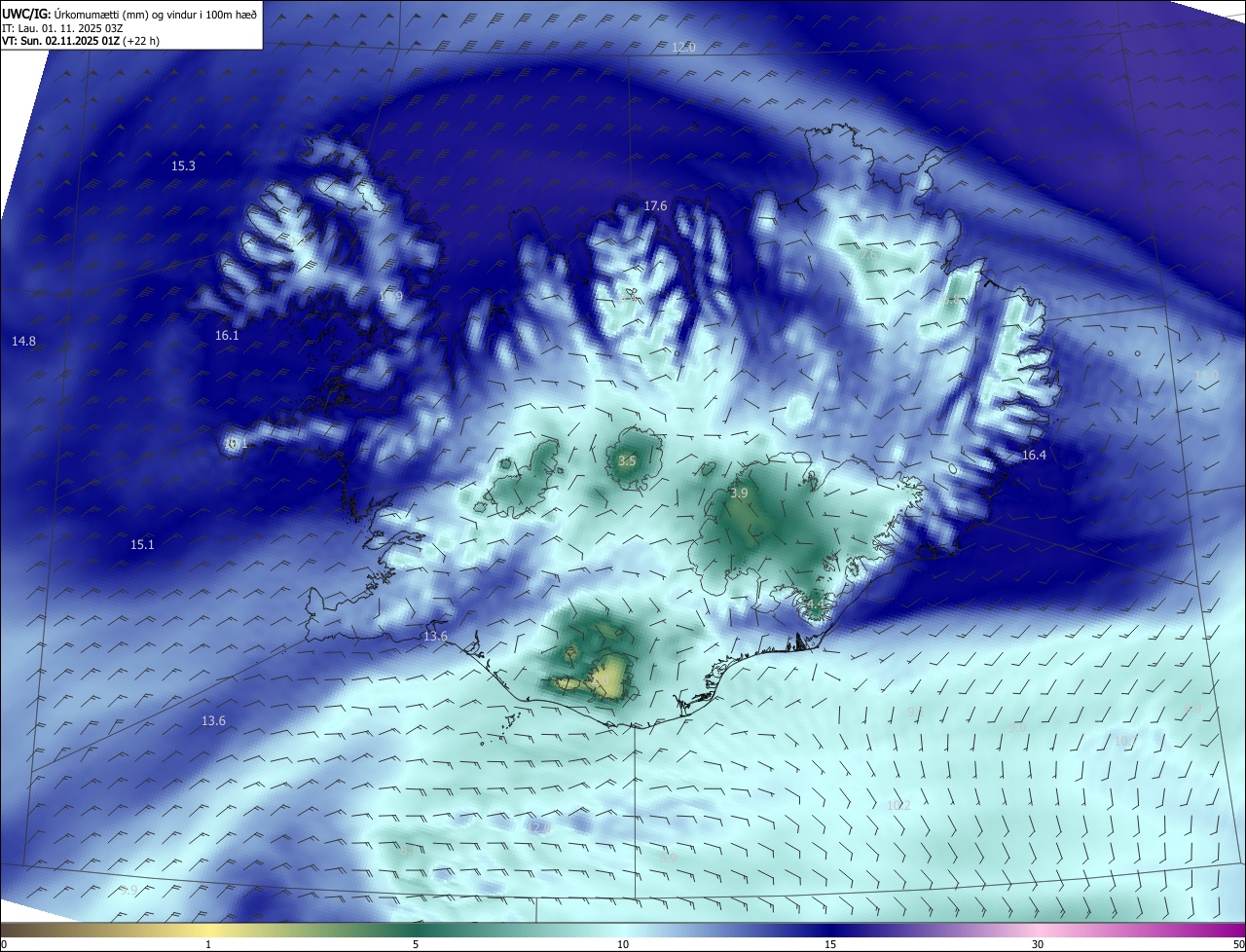
Task: Click the map value "16.4"
Action: click(1034, 456)
